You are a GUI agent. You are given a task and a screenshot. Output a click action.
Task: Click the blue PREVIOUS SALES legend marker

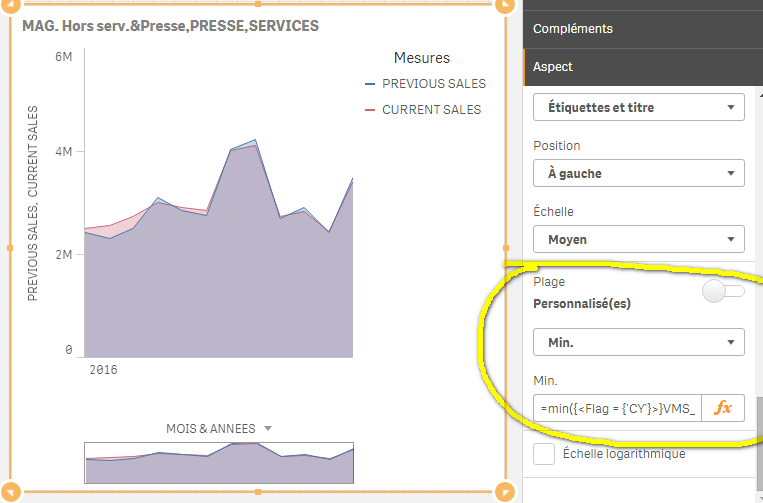[x=371, y=84]
